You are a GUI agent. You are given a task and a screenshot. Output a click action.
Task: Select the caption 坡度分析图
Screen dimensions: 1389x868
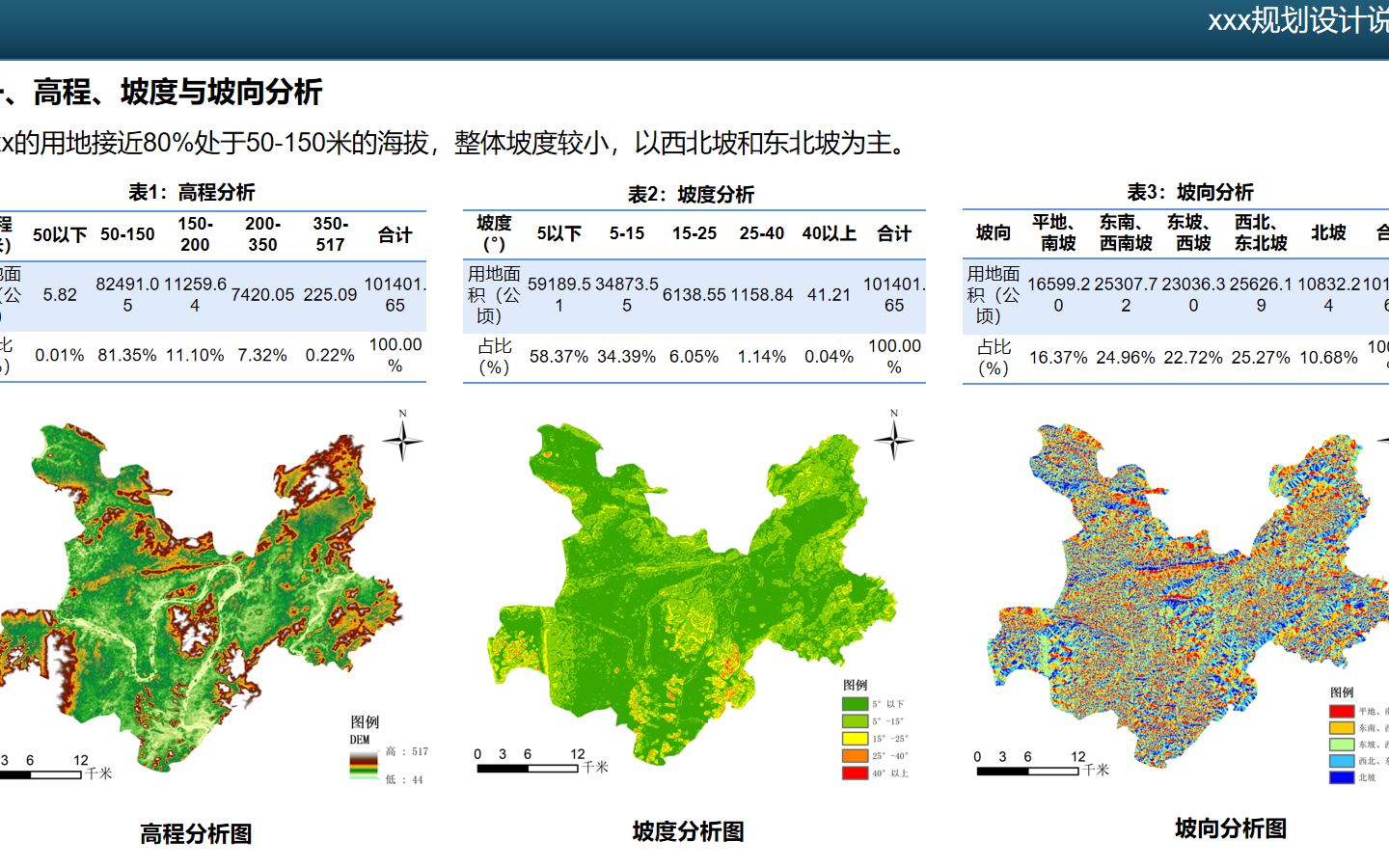(x=689, y=832)
